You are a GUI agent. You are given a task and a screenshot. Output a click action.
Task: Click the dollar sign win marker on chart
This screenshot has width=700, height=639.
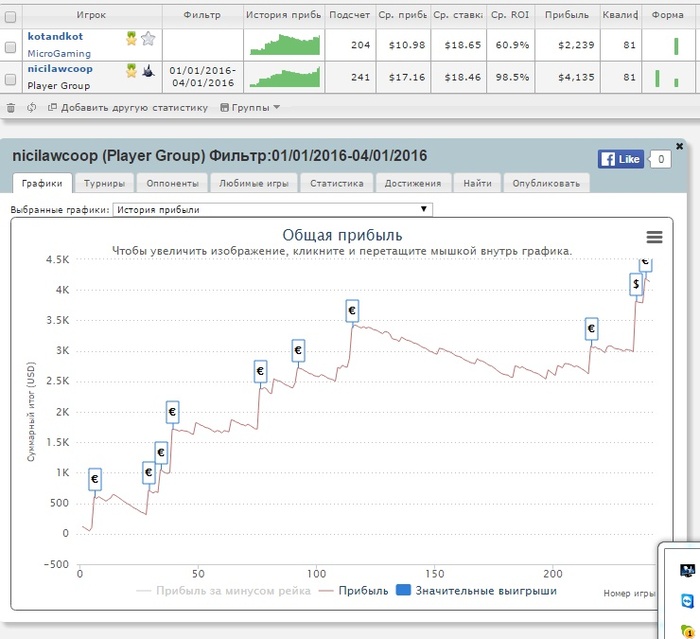click(x=636, y=284)
